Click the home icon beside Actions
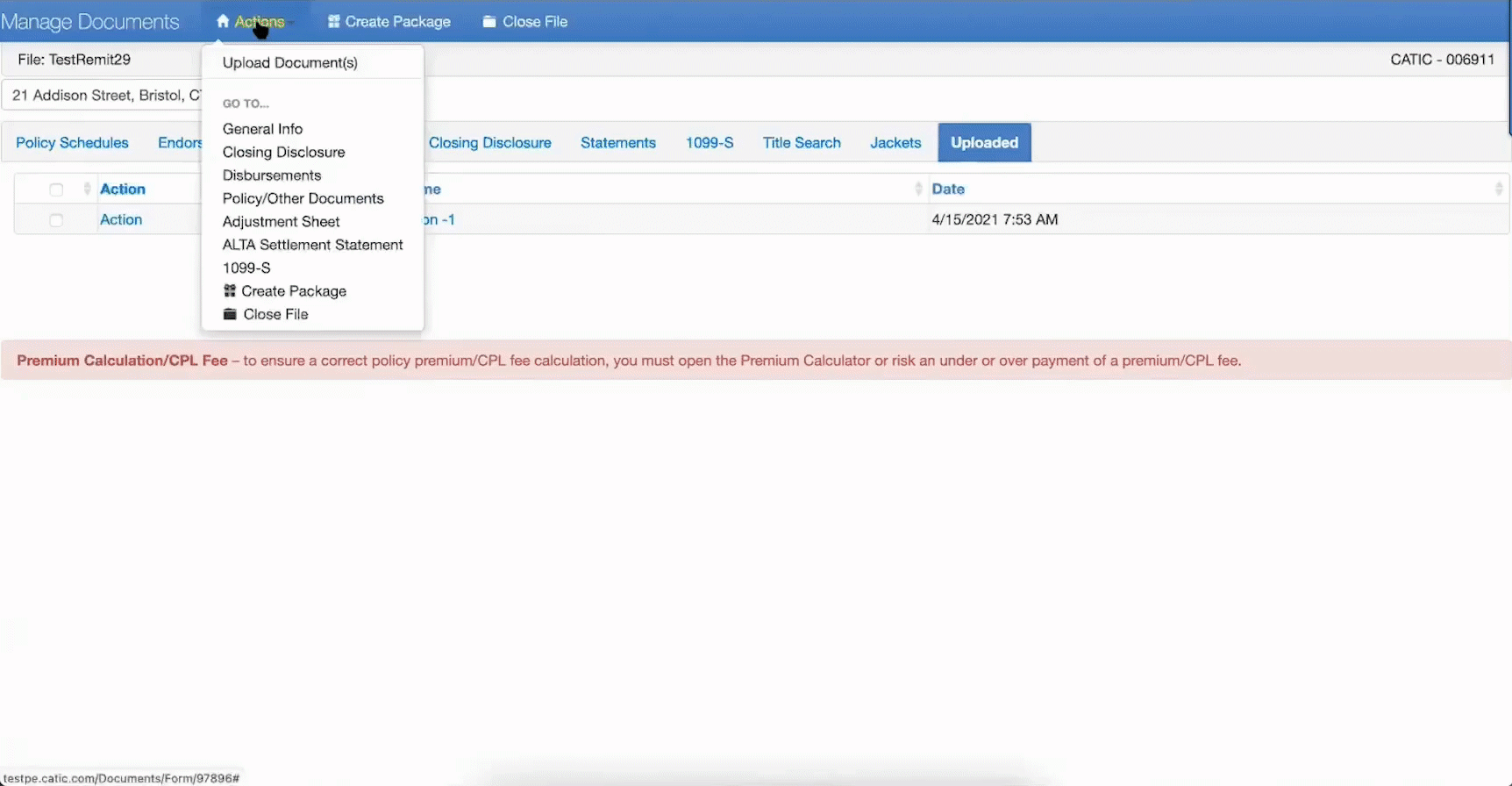Image resolution: width=1512 pixels, height=786 pixels. click(x=223, y=21)
